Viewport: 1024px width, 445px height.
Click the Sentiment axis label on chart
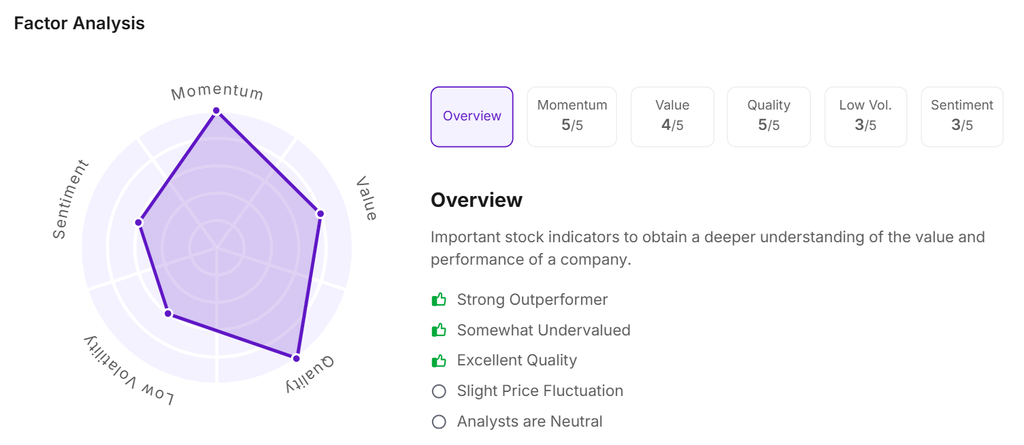[71, 199]
